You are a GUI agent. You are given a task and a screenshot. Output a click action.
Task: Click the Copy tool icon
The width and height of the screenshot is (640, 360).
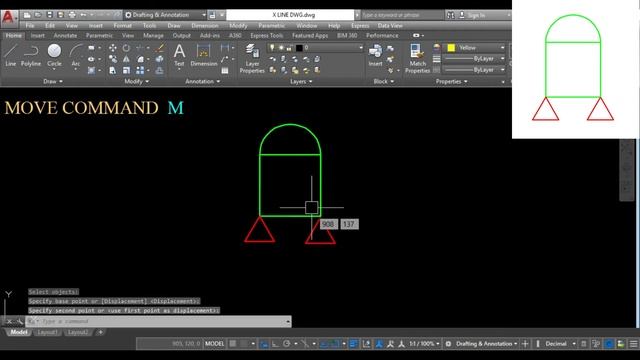pos(113,59)
